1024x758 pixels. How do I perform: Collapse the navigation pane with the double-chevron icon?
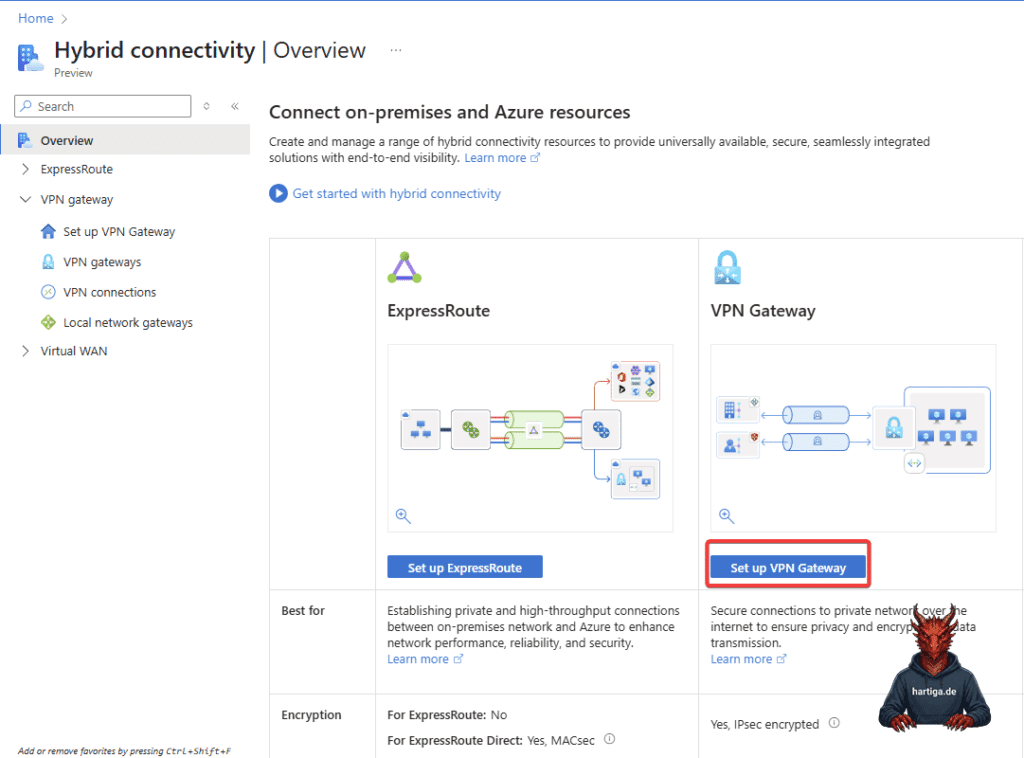[234, 106]
